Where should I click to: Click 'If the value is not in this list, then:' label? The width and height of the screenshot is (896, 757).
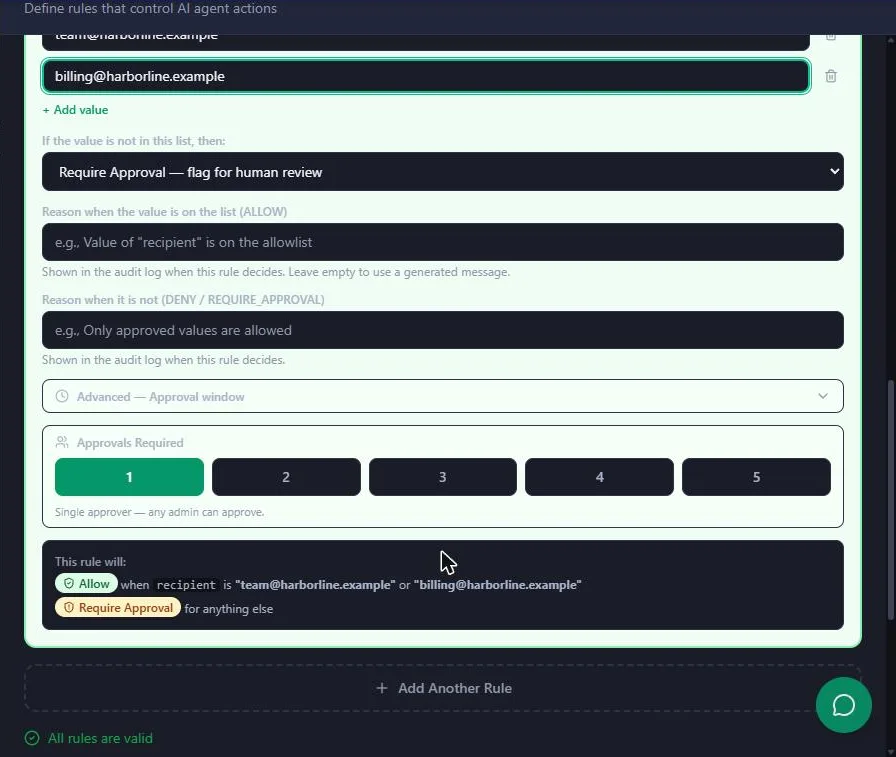(134, 141)
